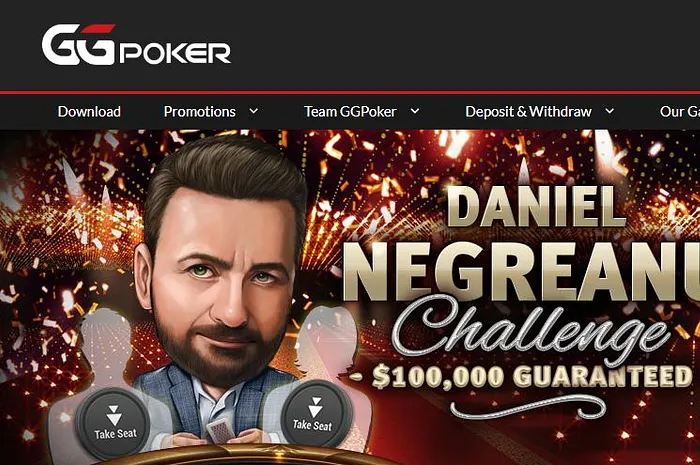This screenshot has height=465, width=700.
Task: Click the GG emblem in the logo
Action: pos(79,45)
